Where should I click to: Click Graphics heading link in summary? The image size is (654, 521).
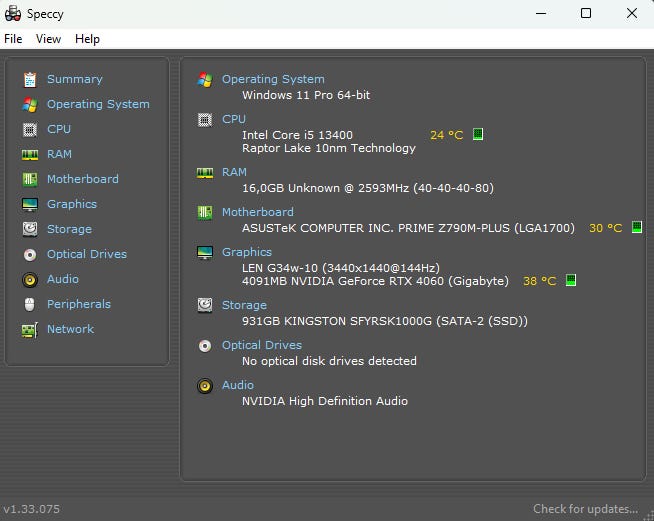point(247,252)
